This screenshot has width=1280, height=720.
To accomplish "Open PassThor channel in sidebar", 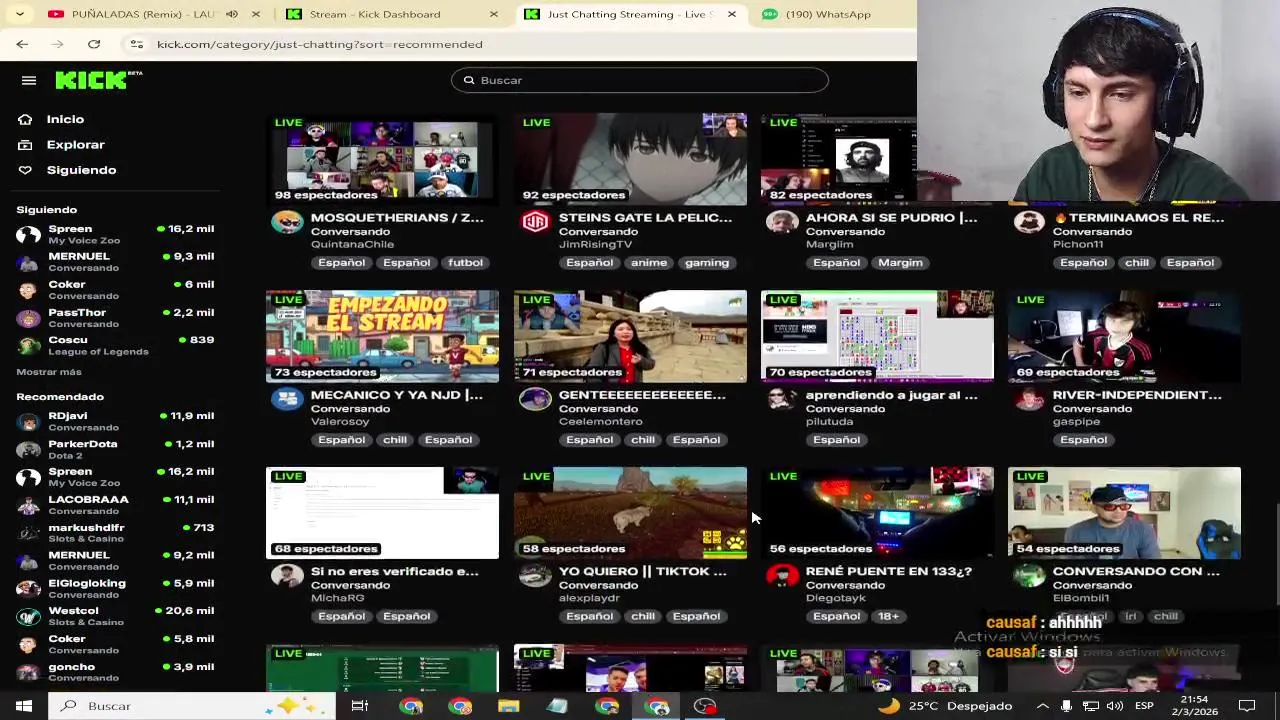I will click(115, 318).
